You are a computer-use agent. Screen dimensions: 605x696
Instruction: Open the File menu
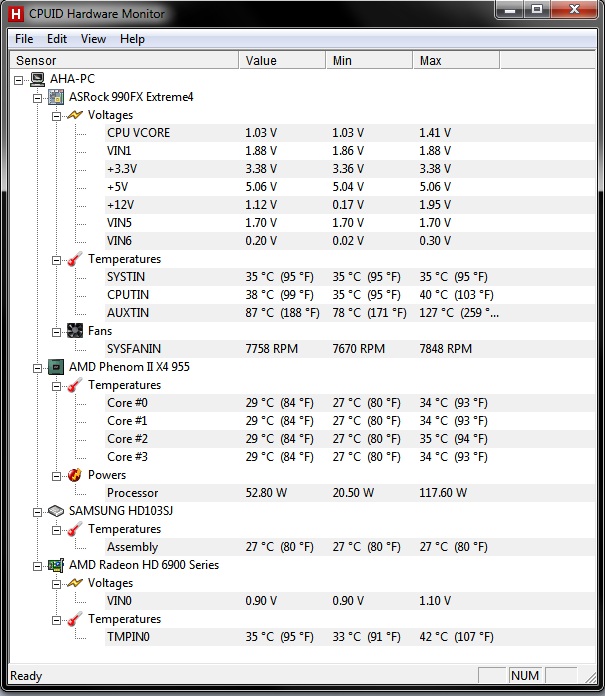(x=24, y=39)
